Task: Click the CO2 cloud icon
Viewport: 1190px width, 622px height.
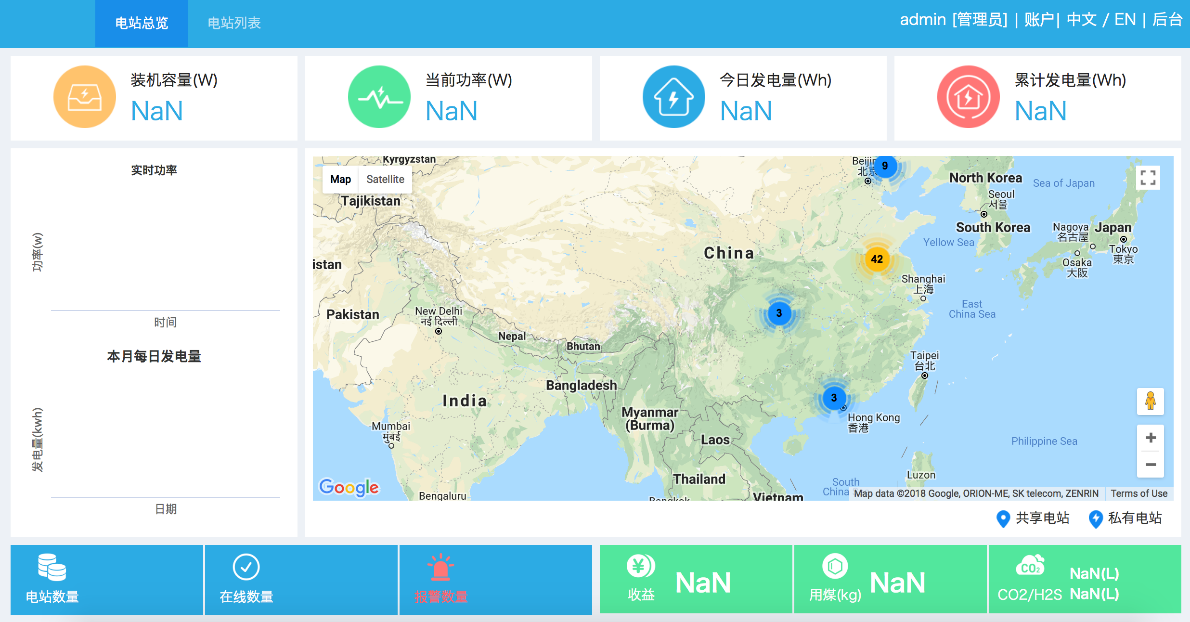Action: pos(1030,567)
